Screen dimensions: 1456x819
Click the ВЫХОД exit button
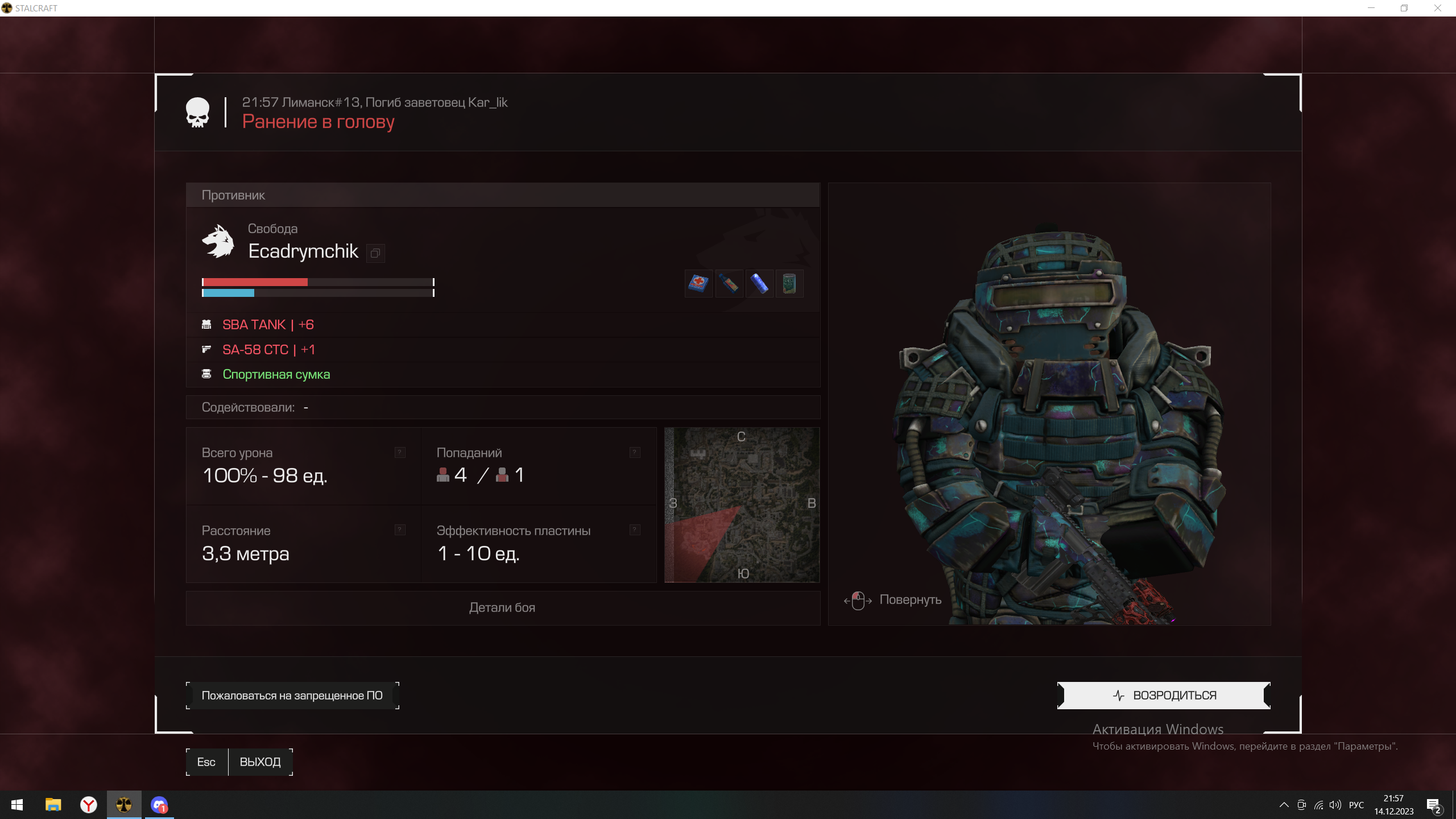(x=260, y=762)
